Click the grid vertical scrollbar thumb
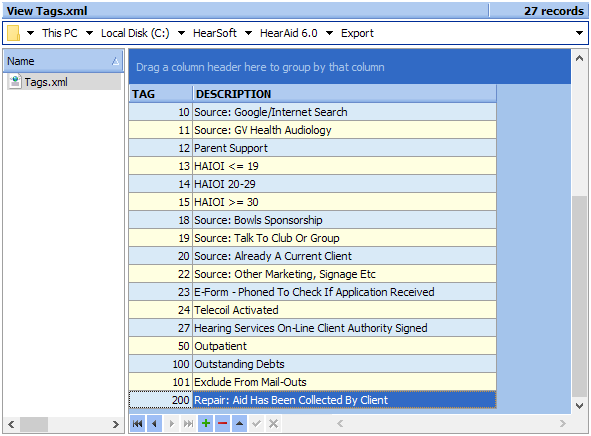591x436 pixels. point(579,296)
